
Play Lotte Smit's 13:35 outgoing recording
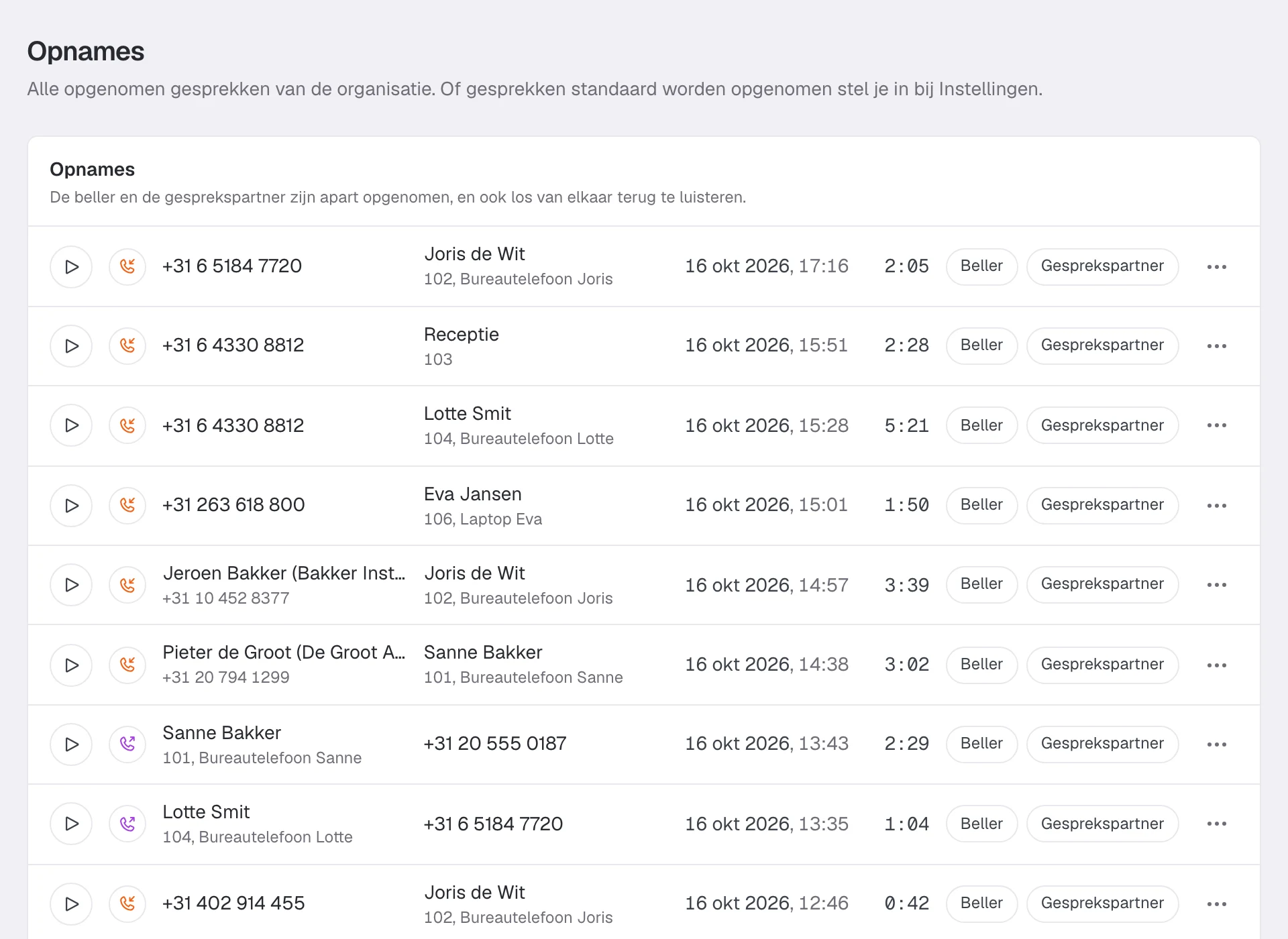[x=71, y=824]
